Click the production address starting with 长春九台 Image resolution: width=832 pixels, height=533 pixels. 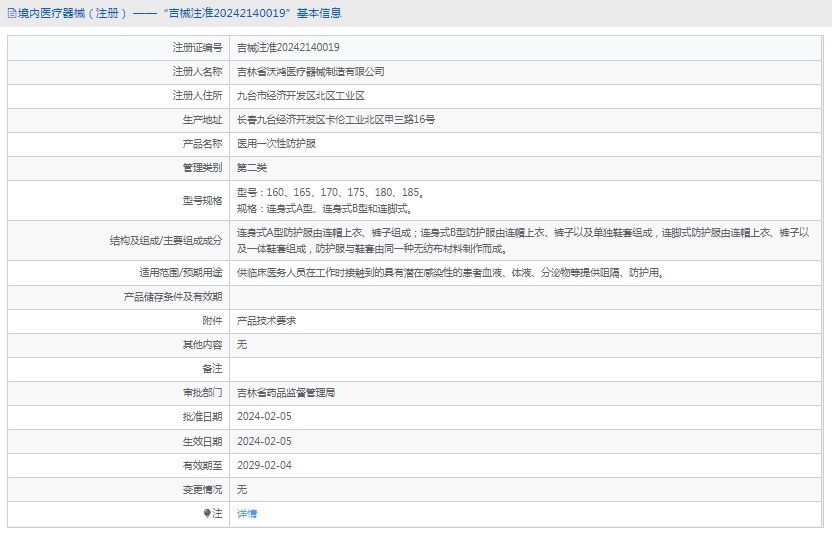click(x=335, y=120)
